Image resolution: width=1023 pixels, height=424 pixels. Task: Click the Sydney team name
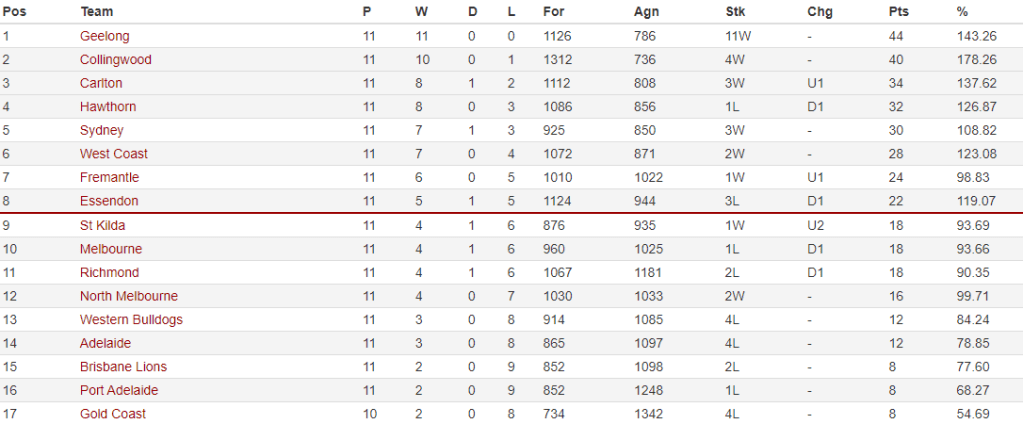click(102, 130)
